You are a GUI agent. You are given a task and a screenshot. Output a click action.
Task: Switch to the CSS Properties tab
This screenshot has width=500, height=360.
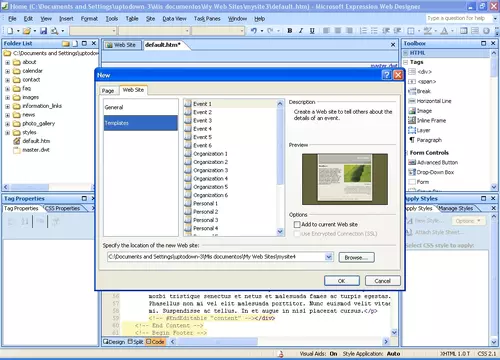pos(62,208)
